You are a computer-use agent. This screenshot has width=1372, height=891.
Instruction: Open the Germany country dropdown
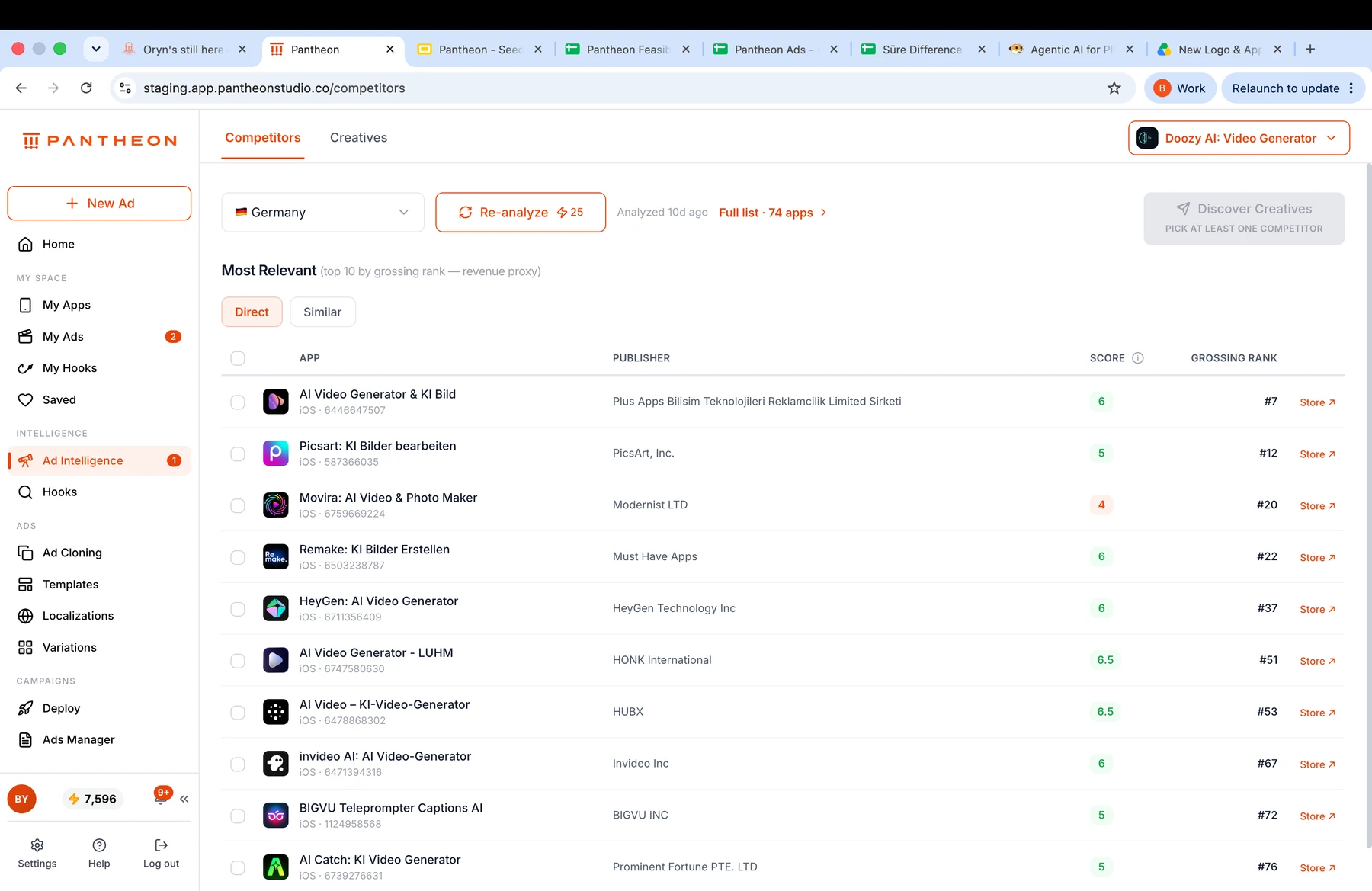[x=323, y=212]
